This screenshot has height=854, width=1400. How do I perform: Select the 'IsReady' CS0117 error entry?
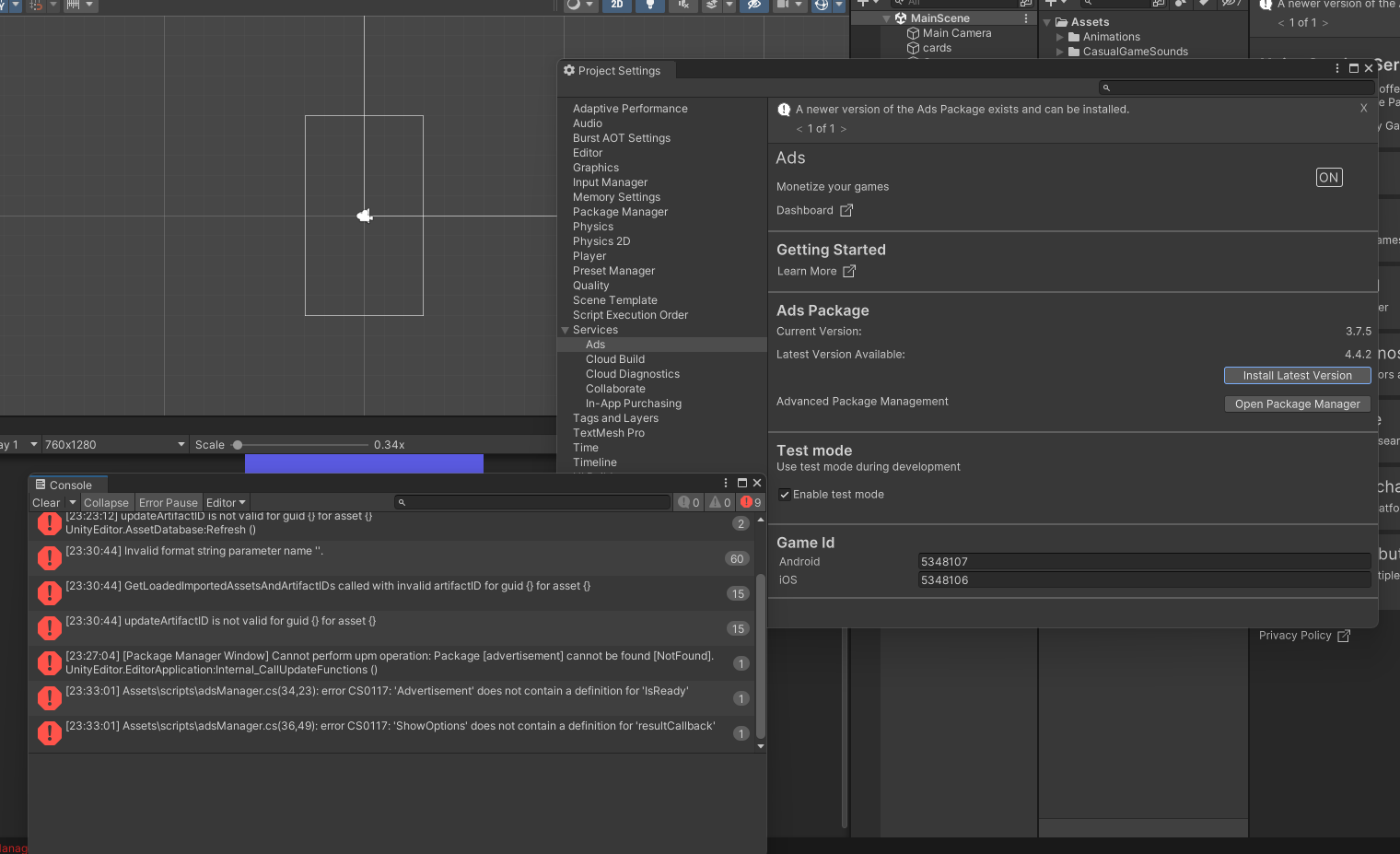(392, 698)
